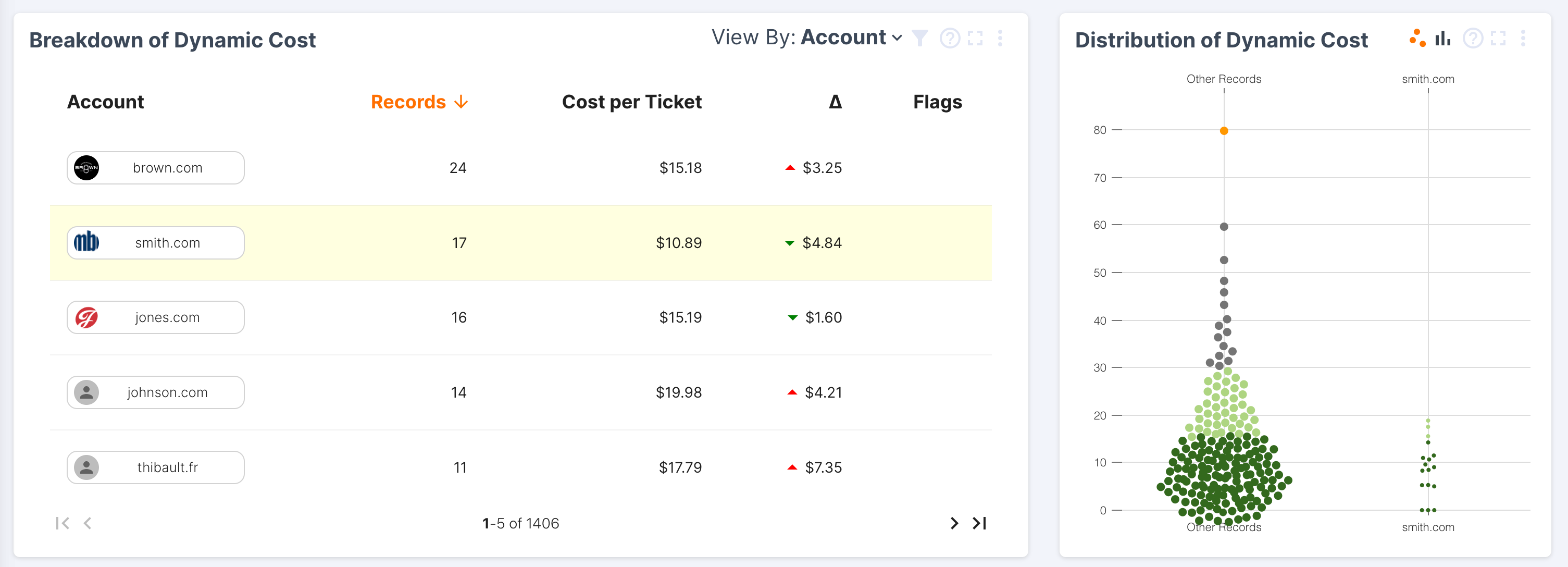
Task: Switch to bar chart view
Action: 1442,39
